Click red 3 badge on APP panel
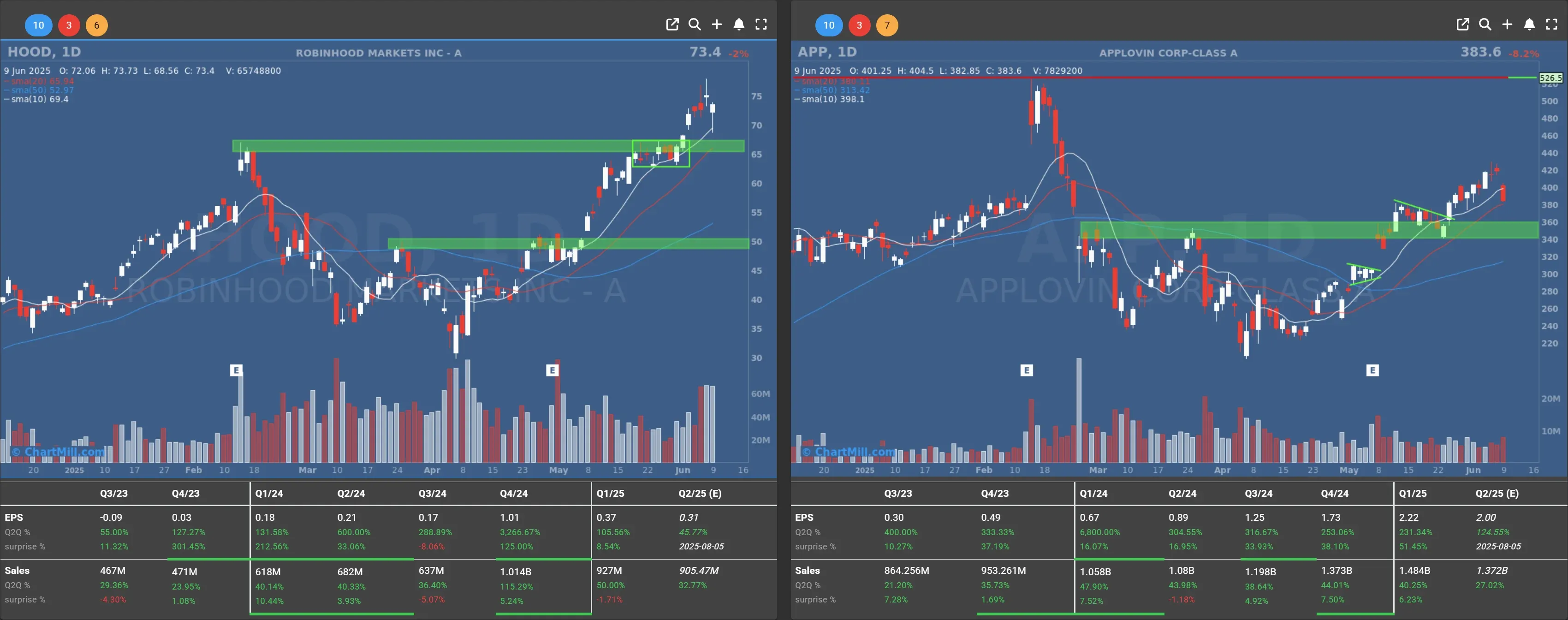The image size is (1568, 620). pos(859,25)
